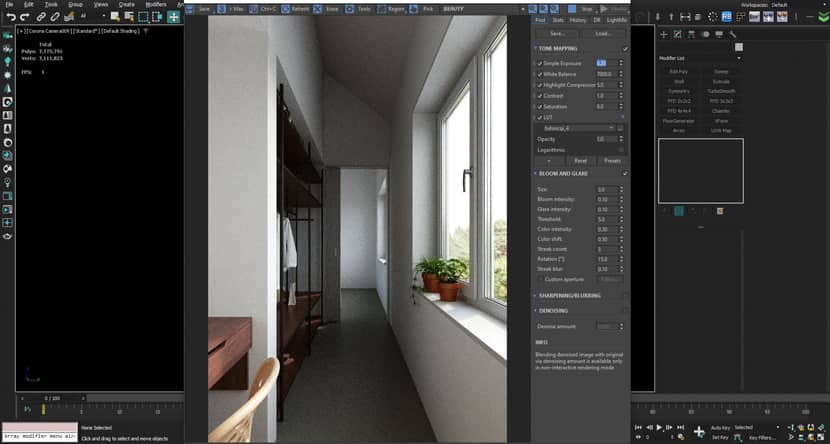Disable the Bloom and Glare checkbox

[x=625, y=173]
